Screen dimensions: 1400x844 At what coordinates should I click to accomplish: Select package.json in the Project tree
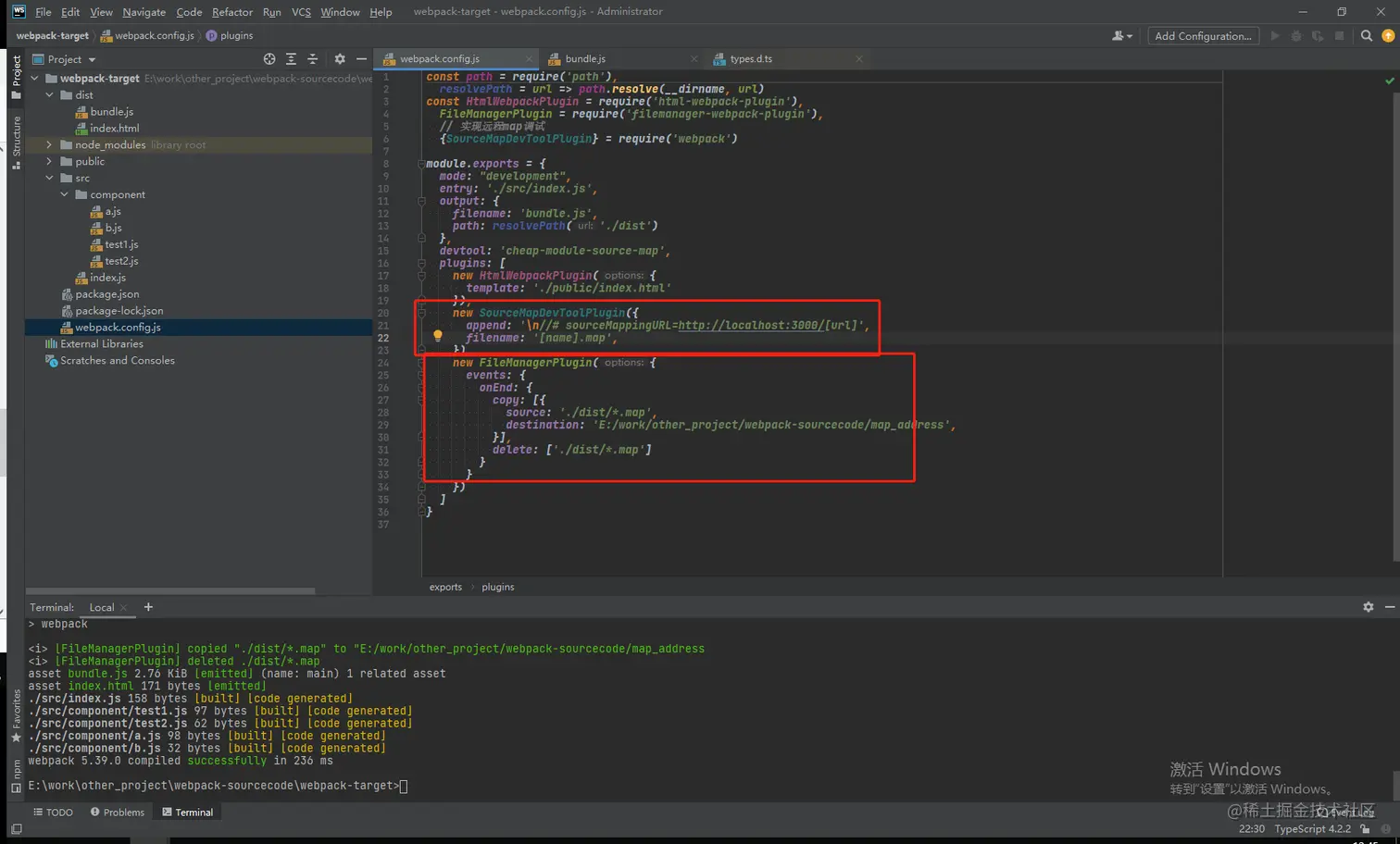tap(106, 294)
